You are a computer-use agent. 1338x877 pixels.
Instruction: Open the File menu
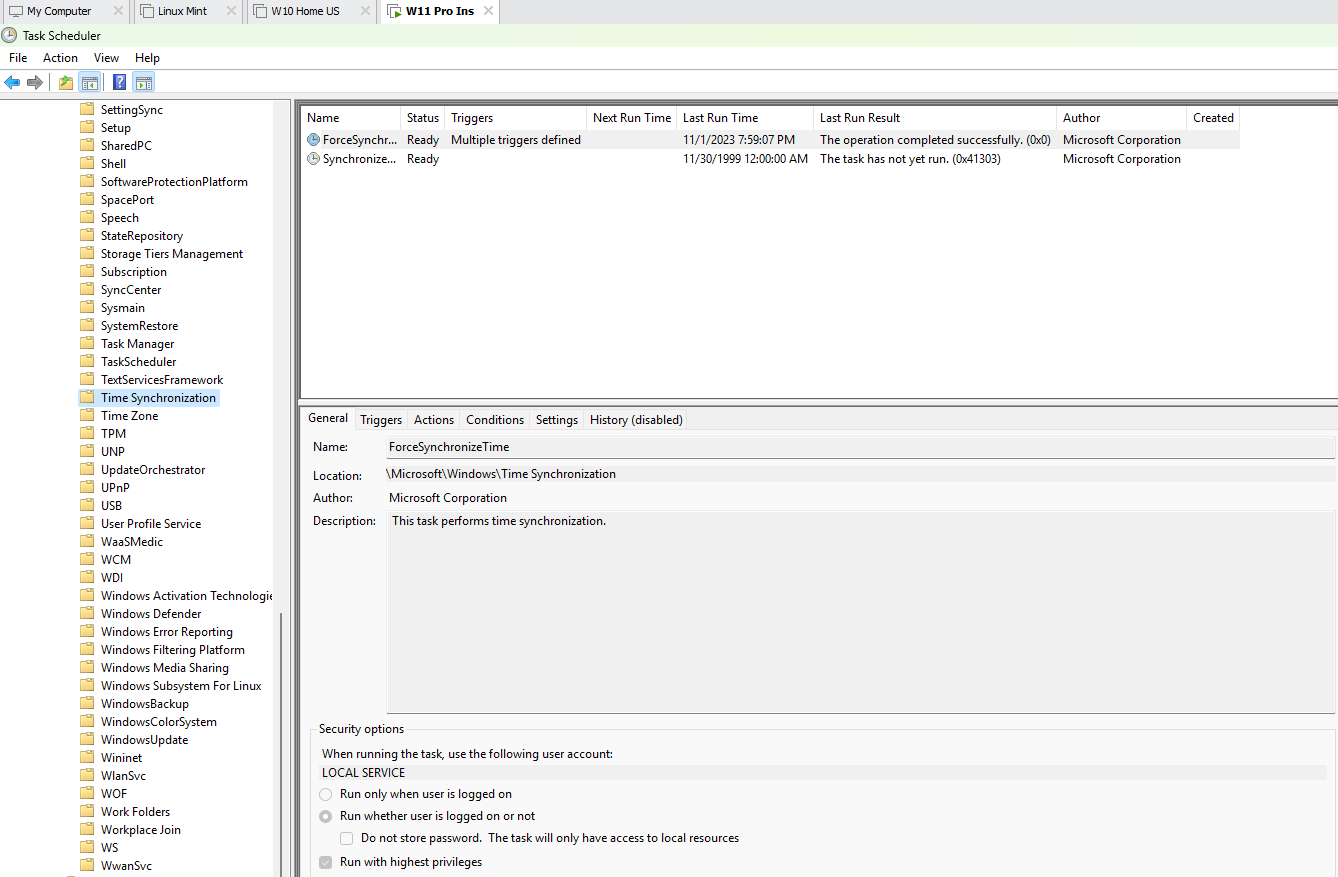[18, 58]
